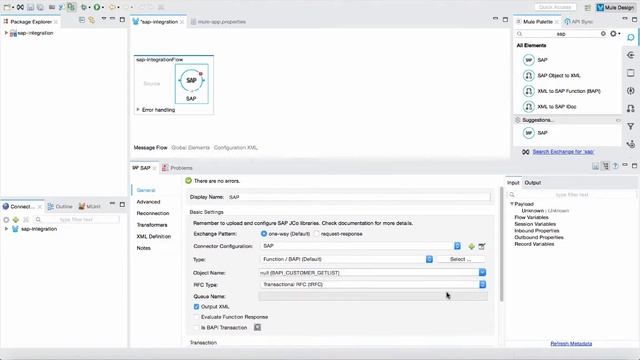This screenshot has width=640, height=360.
Task: Open the Problems tab
Action: pos(177,168)
